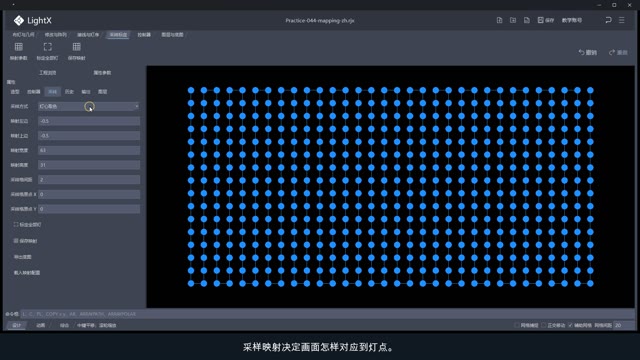Click the 撤销 undo button
The width and height of the screenshot is (640, 360).
click(588, 52)
